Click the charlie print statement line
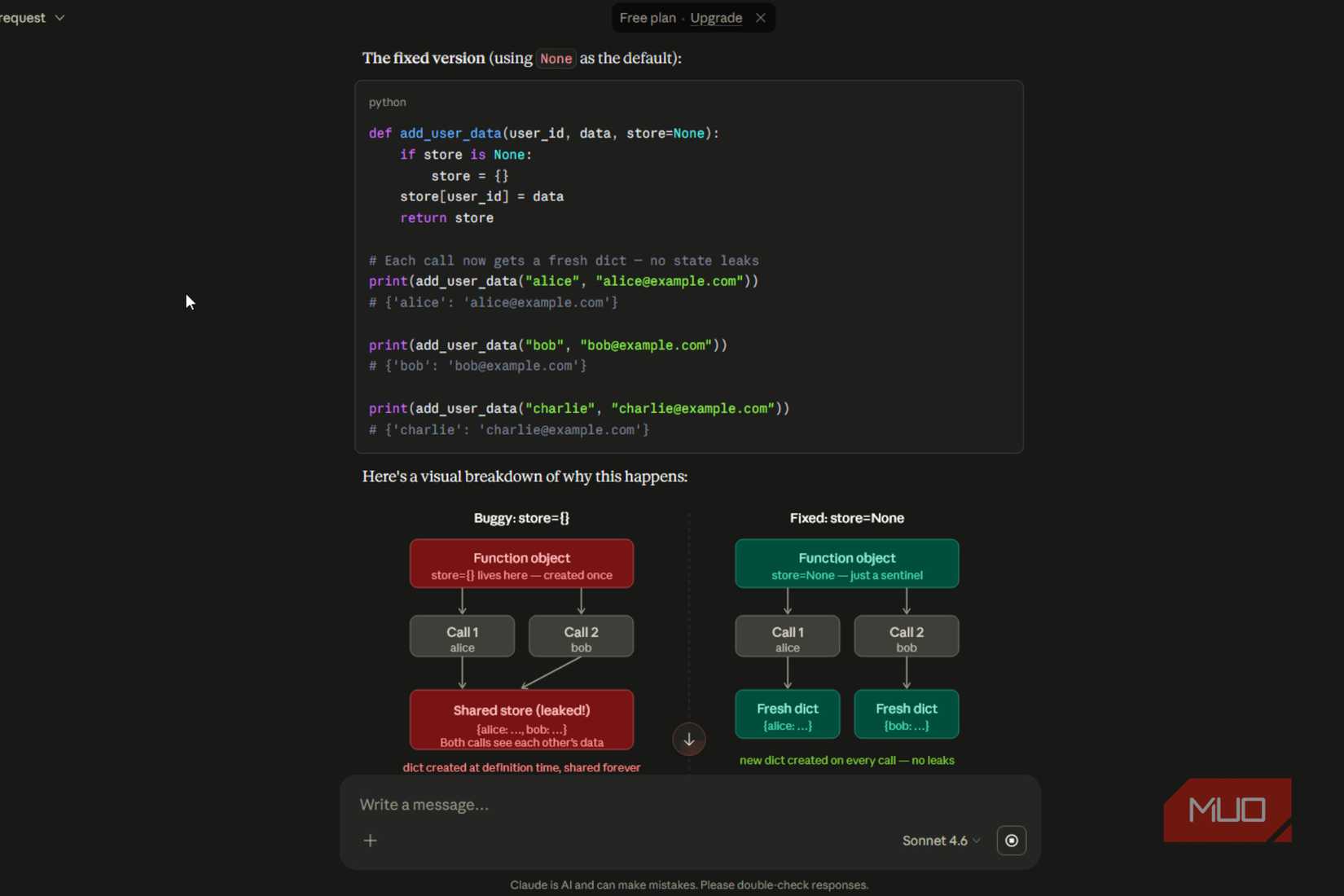Image resolution: width=1344 pixels, height=896 pixels. pyautogui.click(x=579, y=409)
